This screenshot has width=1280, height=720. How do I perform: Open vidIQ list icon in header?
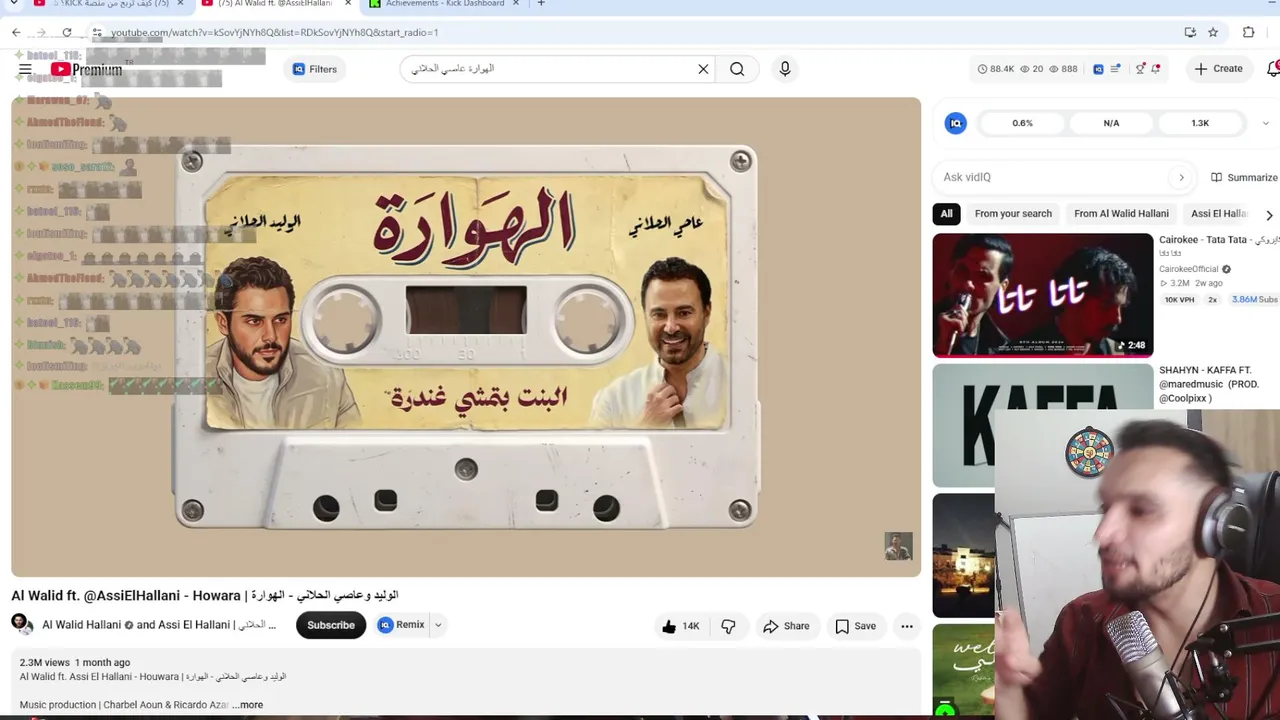tap(1116, 69)
